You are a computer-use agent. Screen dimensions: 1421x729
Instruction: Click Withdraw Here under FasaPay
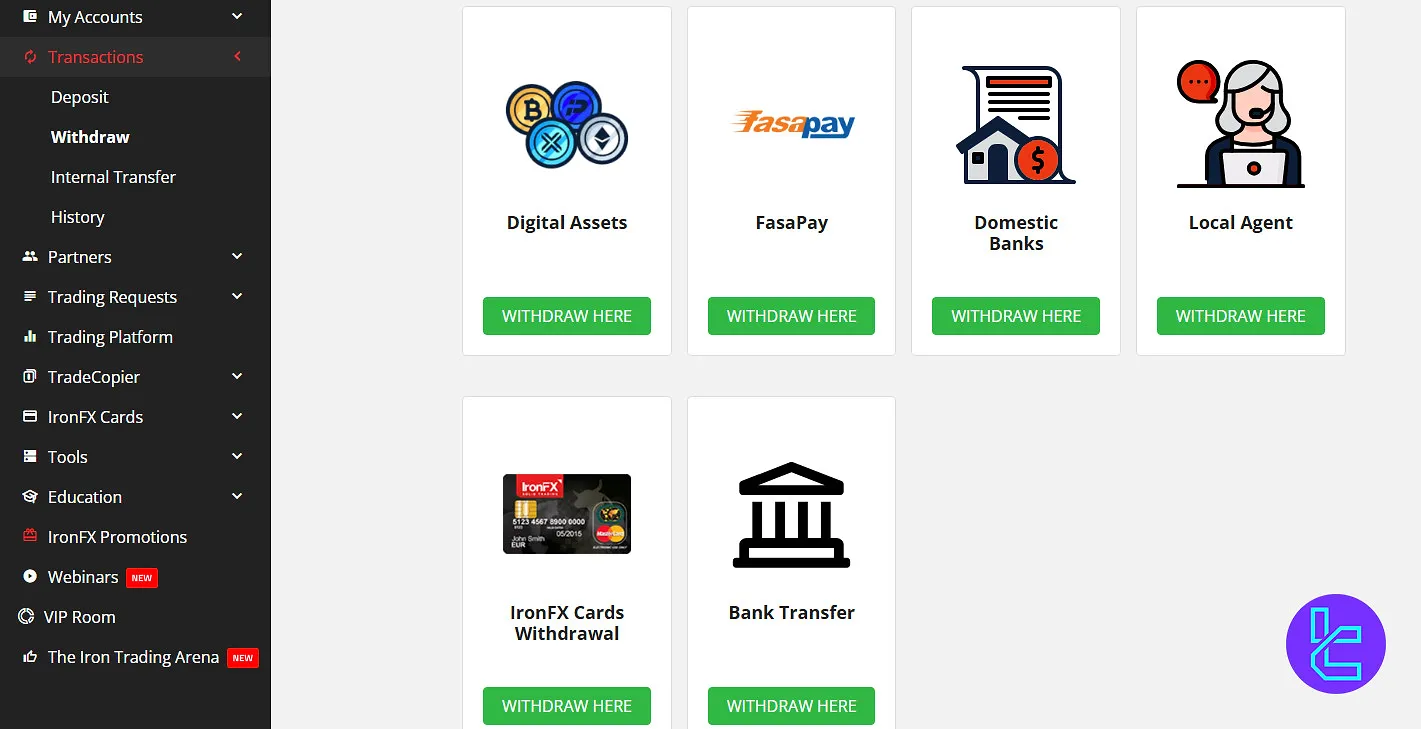792,316
